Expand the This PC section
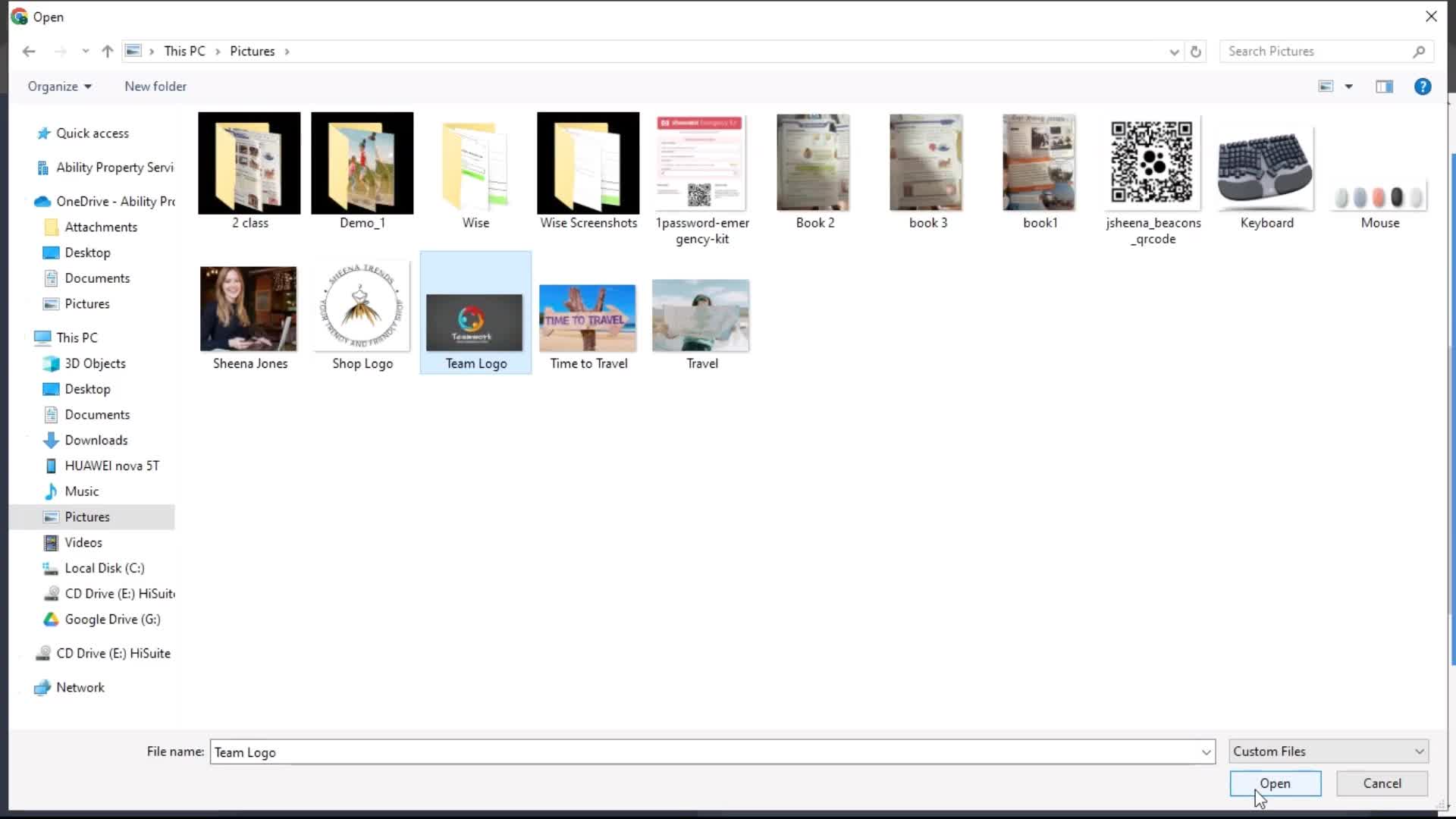Screen dimensions: 1456x819 coord(22,338)
